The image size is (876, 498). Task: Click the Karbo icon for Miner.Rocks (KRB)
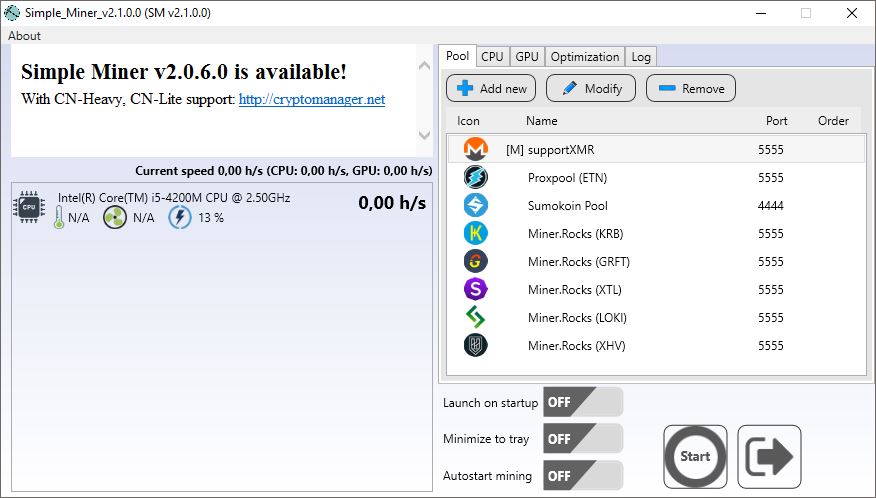pyautogui.click(x=475, y=234)
